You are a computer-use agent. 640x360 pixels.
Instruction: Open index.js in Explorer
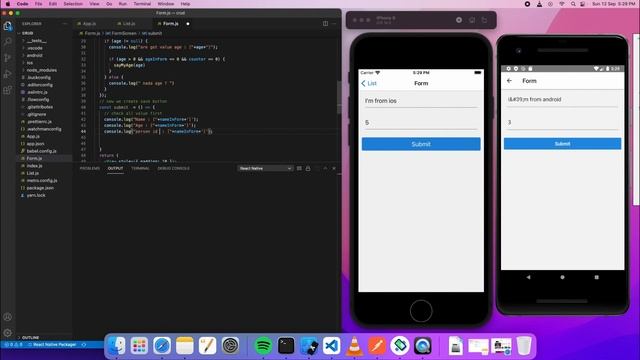point(34,166)
